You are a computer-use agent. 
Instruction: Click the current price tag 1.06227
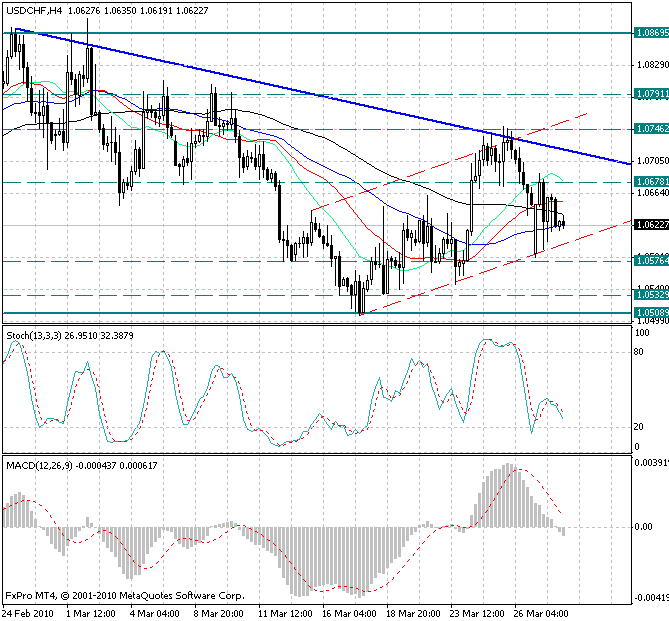coord(652,224)
